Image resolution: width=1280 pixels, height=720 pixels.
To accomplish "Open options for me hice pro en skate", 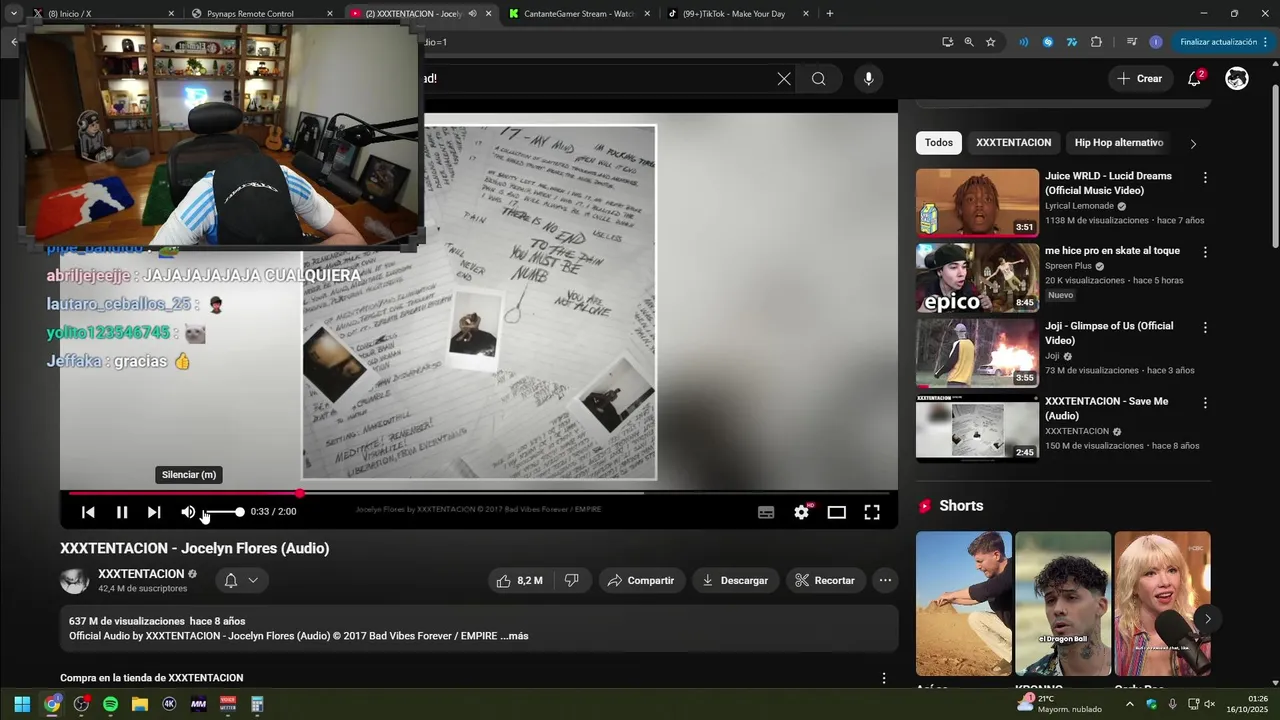I will [x=1205, y=252].
